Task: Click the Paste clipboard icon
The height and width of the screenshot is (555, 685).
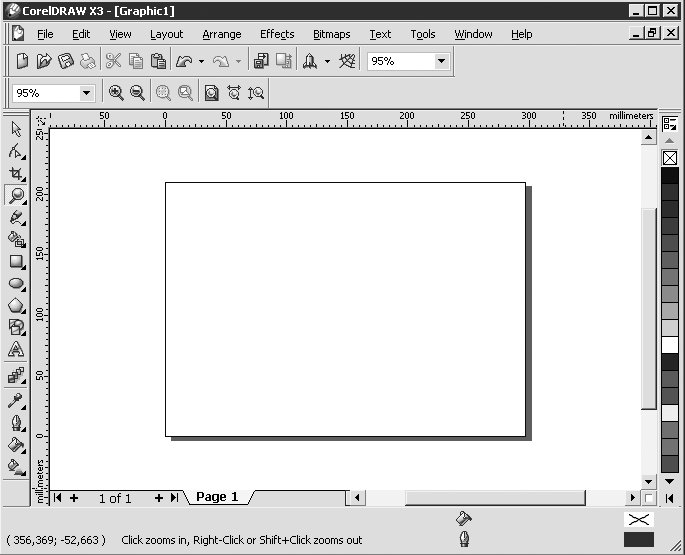Action: pyautogui.click(x=158, y=61)
